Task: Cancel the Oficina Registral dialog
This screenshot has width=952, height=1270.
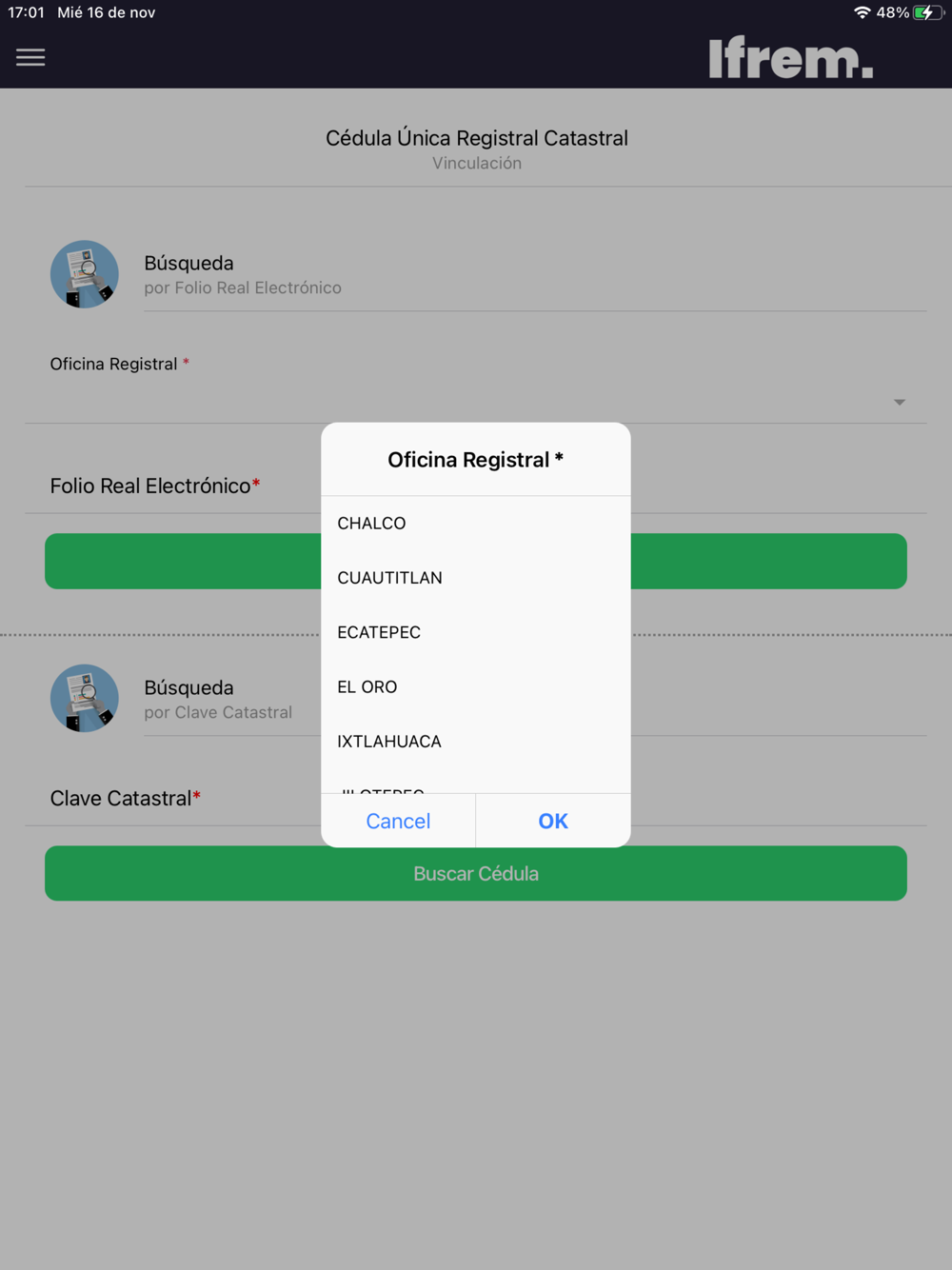Action: point(398,821)
